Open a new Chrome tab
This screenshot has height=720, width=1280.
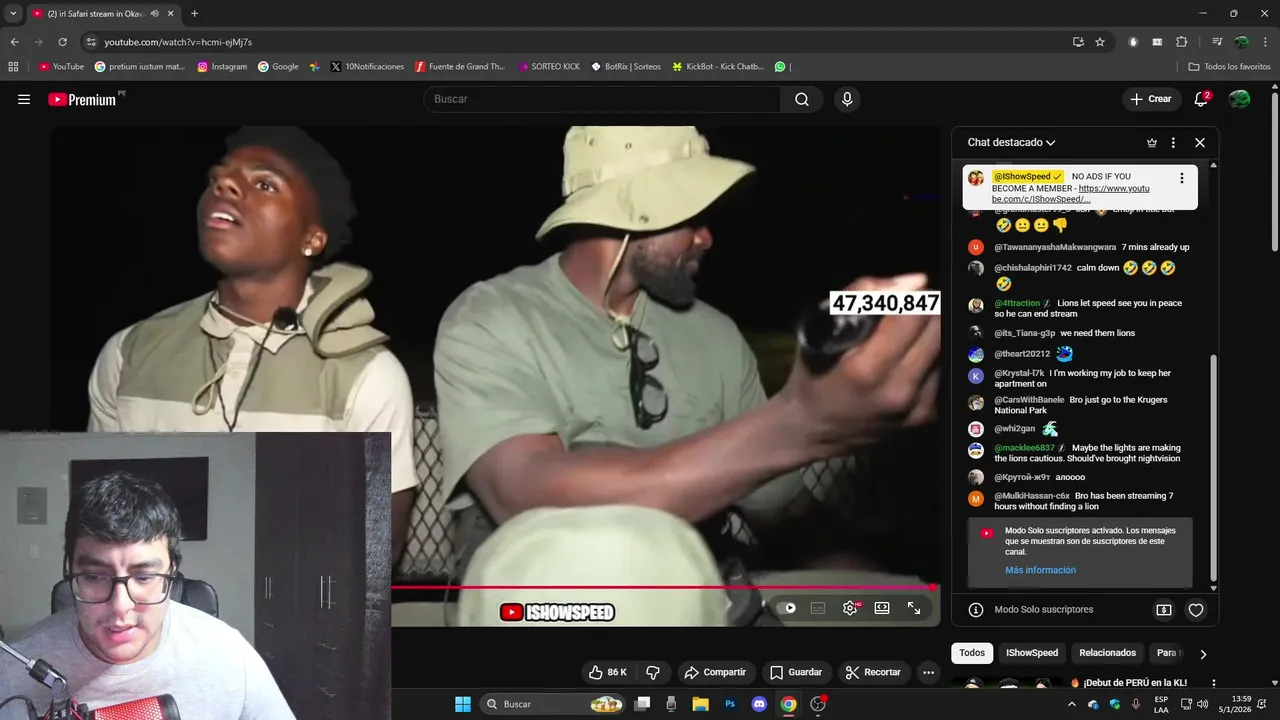click(x=194, y=13)
